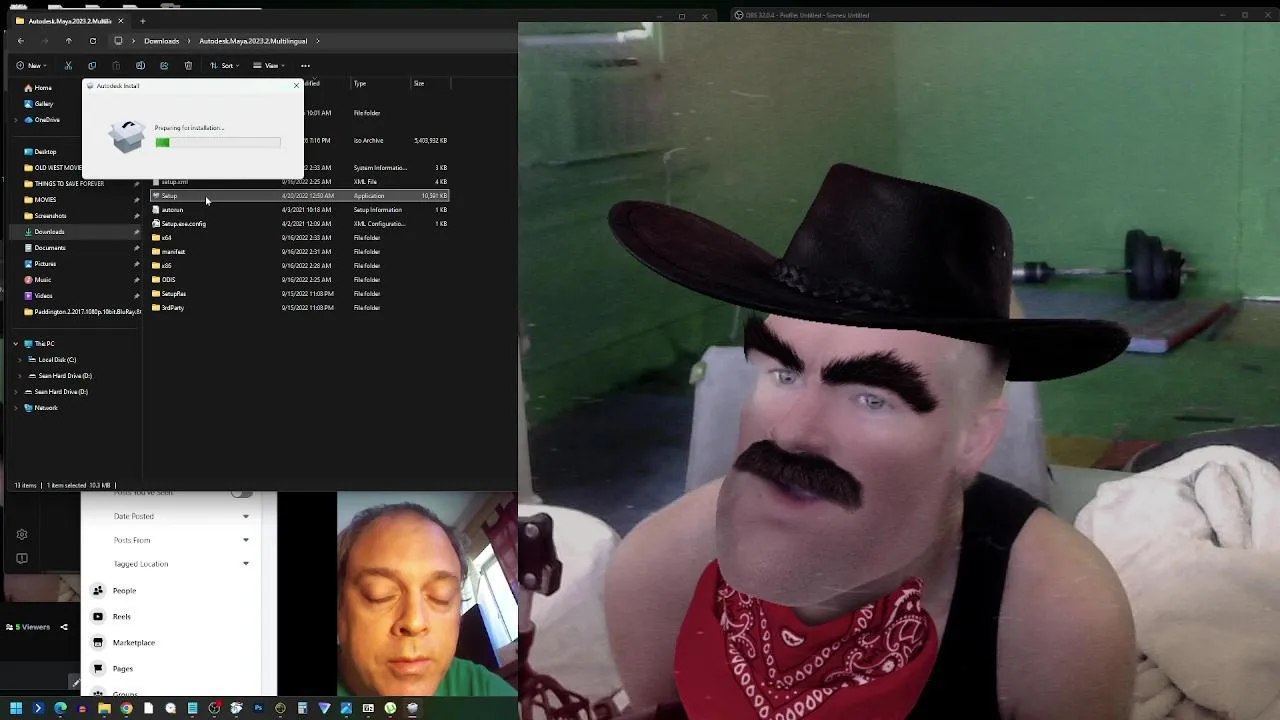
Task: Expand the Local Disk (C:) node
Action: coord(19,360)
